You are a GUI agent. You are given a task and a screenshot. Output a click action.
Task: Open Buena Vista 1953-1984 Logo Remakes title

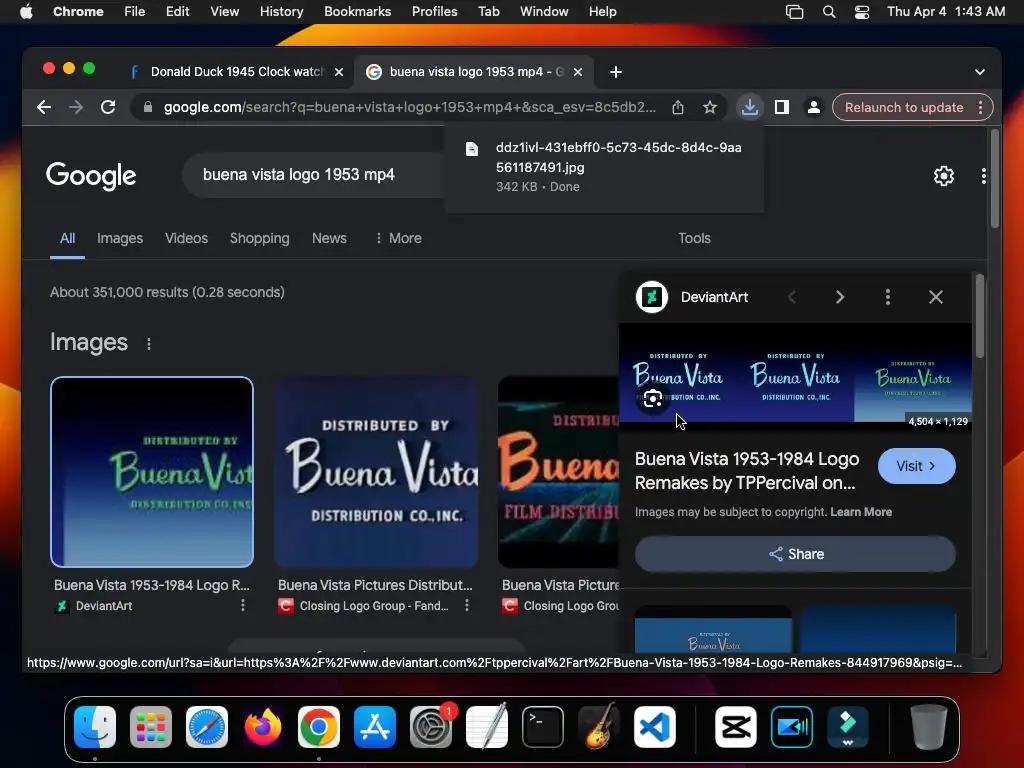tap(746, 471)
